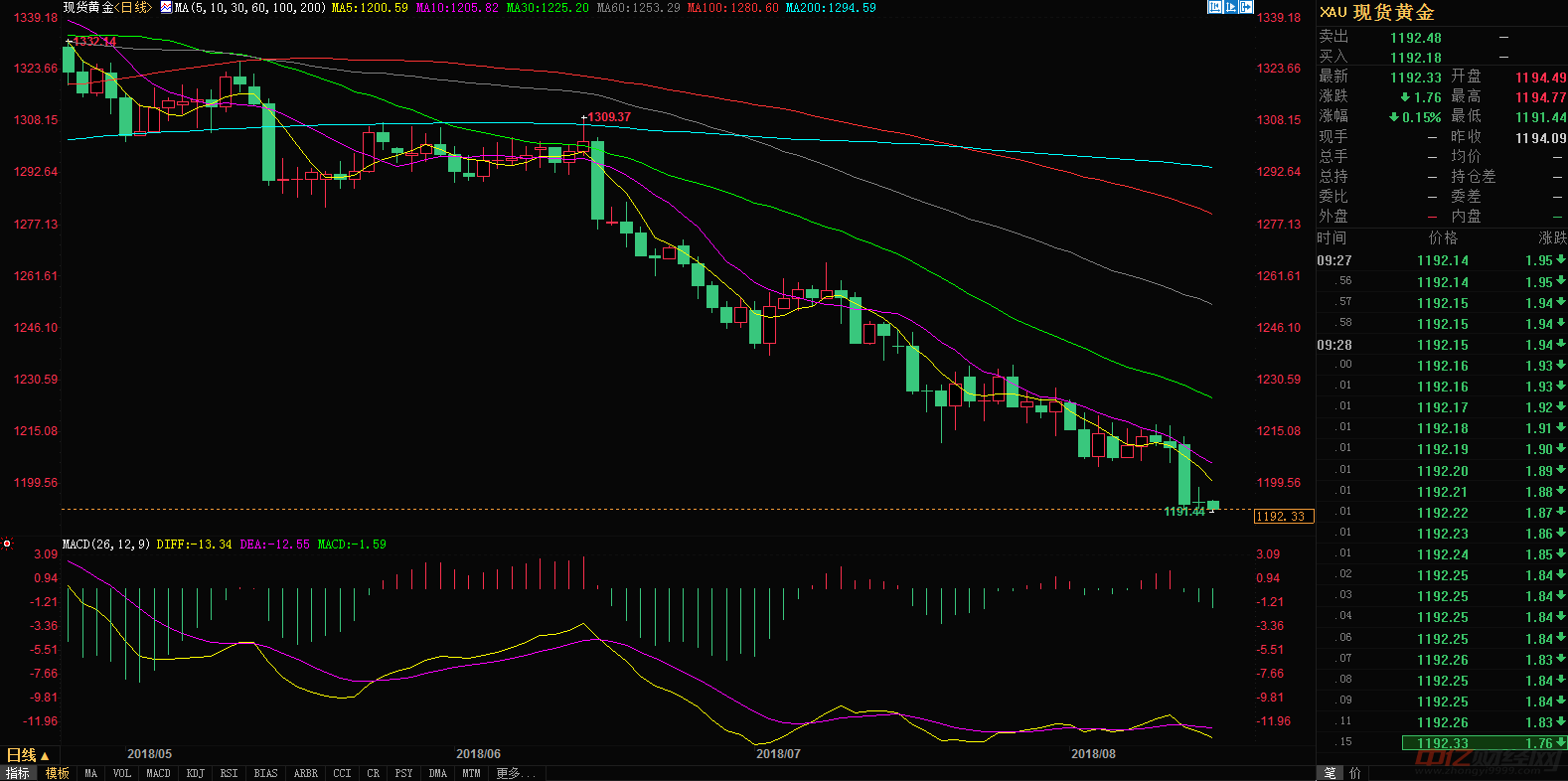Select the 09:28 tick row
The width and height of the screenshot is (1568, 781).
[1442, 345]
